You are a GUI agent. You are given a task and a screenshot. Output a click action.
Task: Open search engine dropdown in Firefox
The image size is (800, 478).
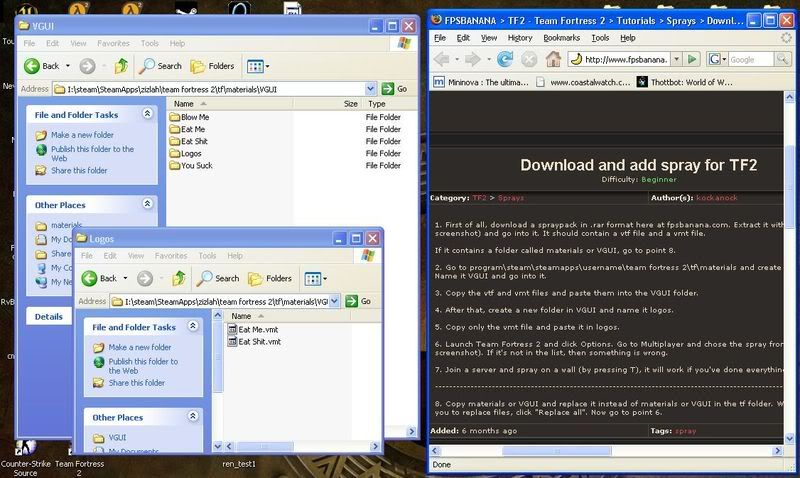716,59
